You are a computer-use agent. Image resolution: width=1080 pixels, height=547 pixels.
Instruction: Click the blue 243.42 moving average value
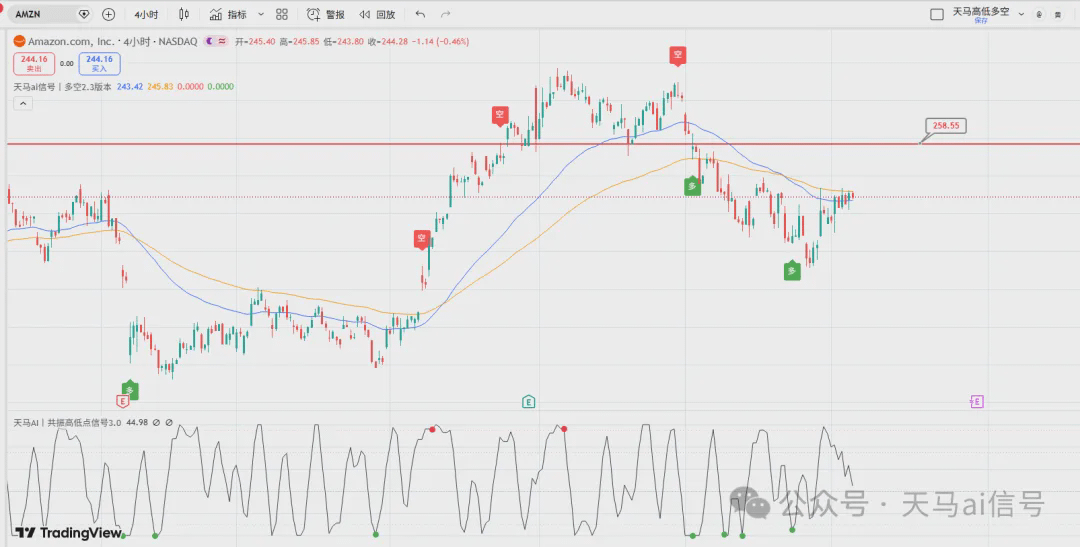pyautogui.click(x=129, y=87)
